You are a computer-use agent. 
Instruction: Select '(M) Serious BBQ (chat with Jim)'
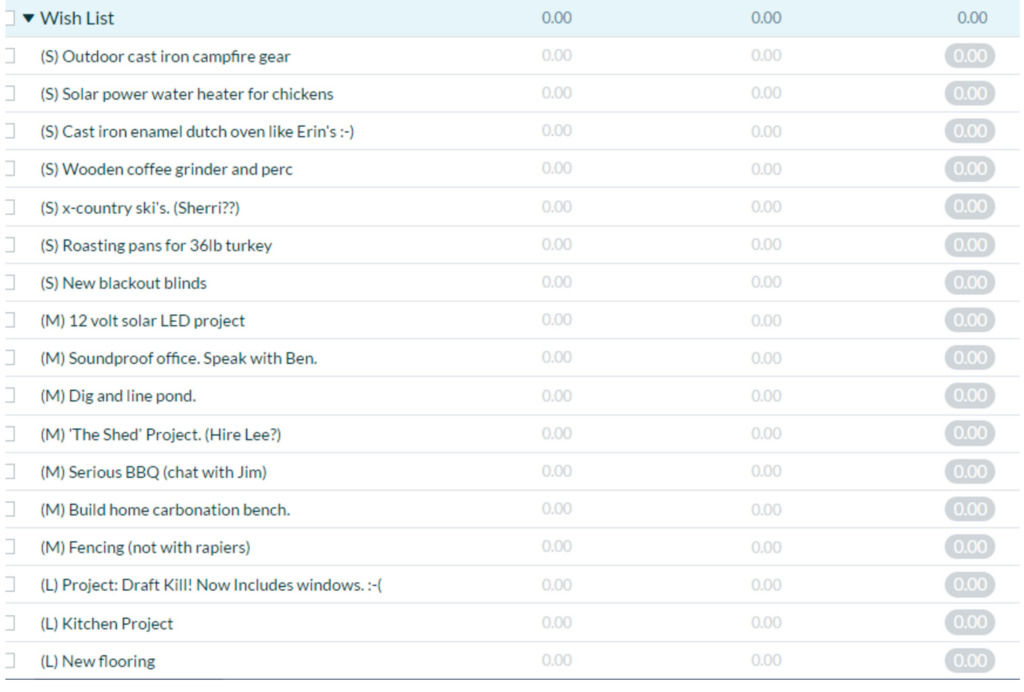tap(153, 472)
